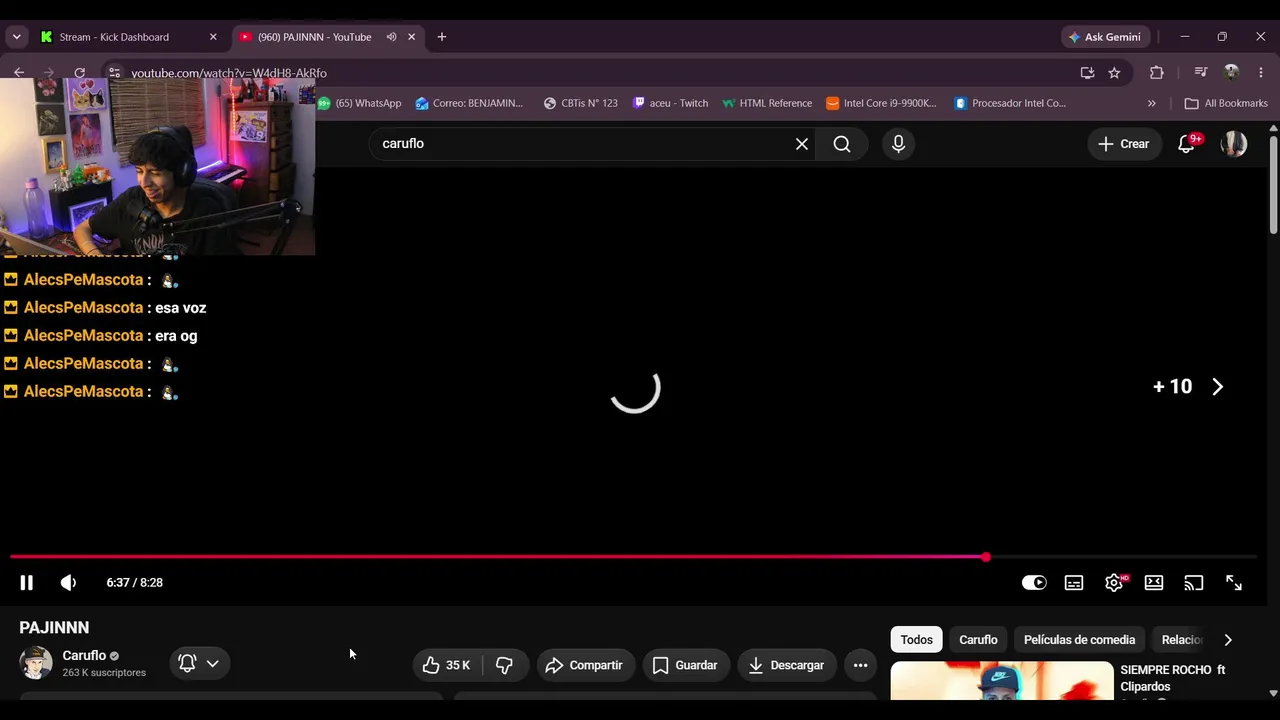The image size is (1280, 720).
Task: Open the Chrome three-dot menu
Action: pos(1260,73)
